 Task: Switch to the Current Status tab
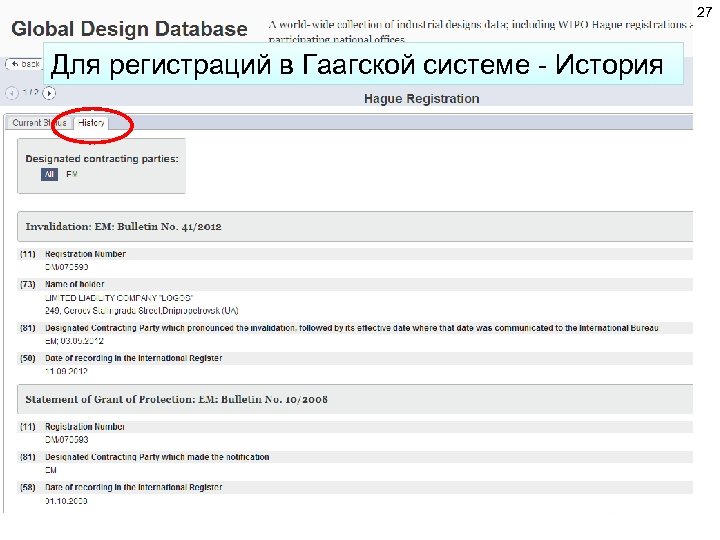tap(39, 123)
